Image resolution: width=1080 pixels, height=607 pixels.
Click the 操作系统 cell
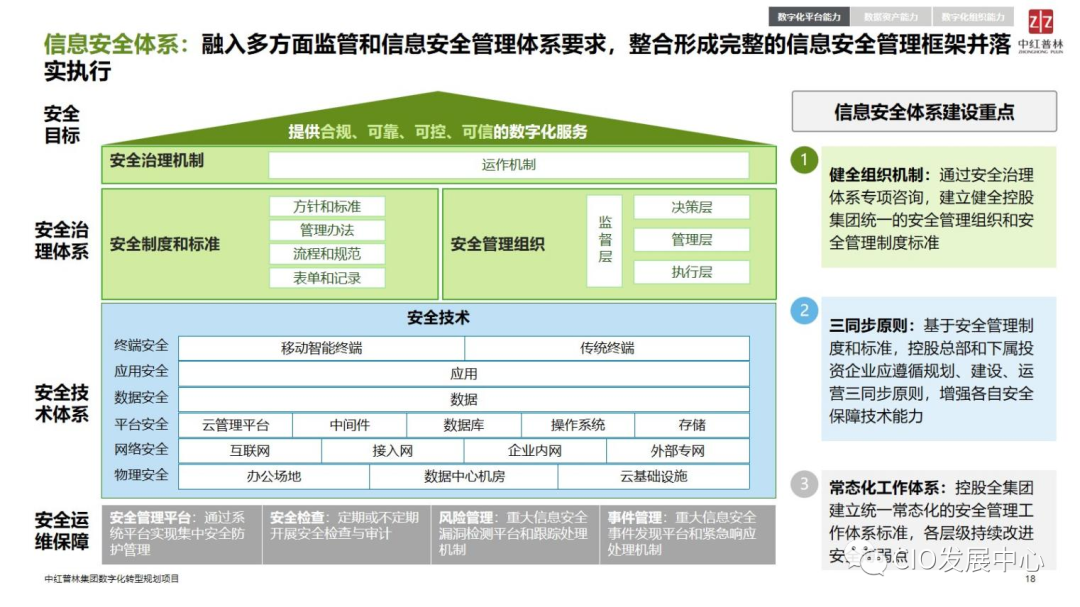pyautogui.click(x=578, y=425)
